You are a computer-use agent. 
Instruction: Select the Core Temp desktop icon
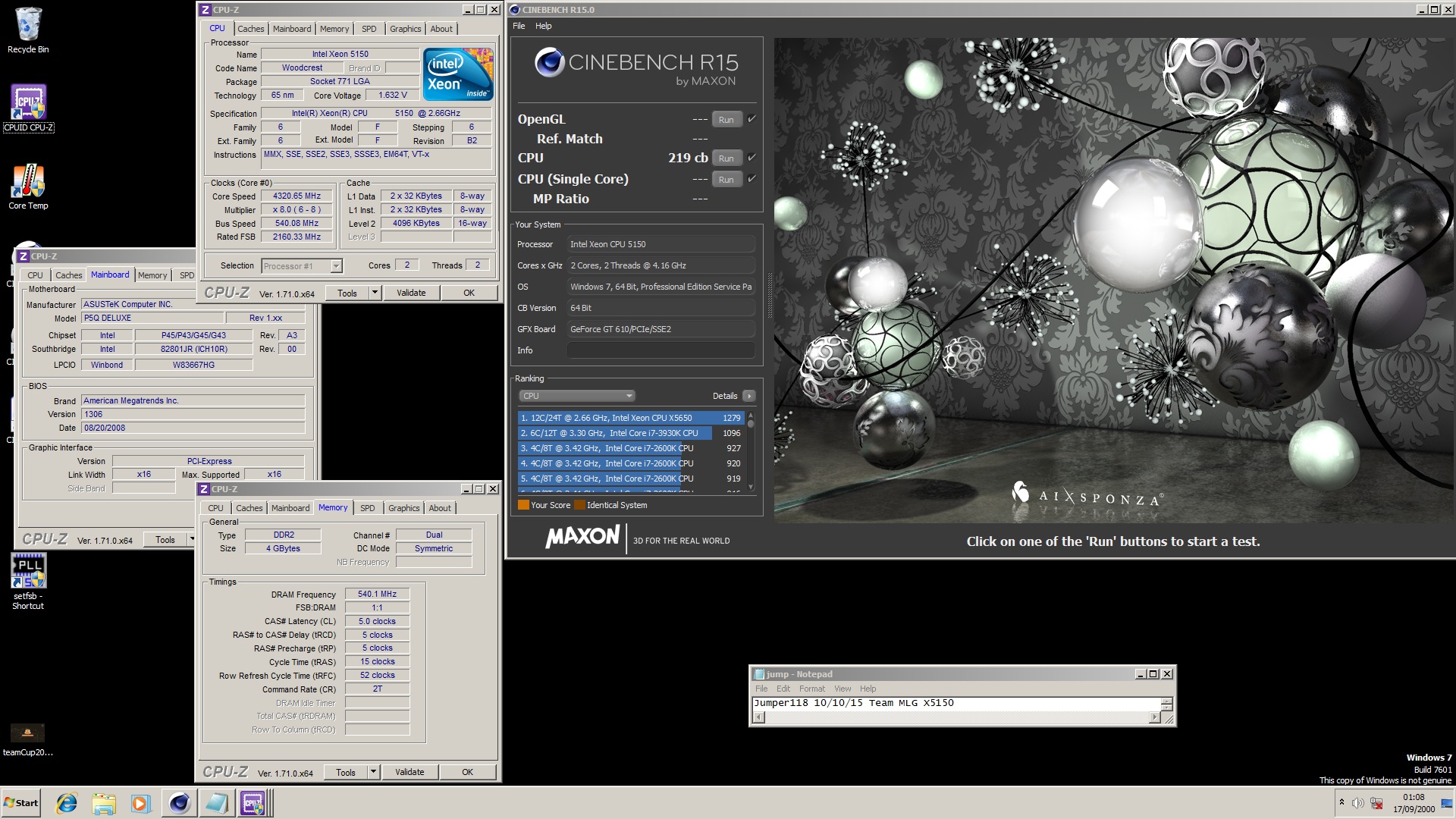tap(28, 187)
